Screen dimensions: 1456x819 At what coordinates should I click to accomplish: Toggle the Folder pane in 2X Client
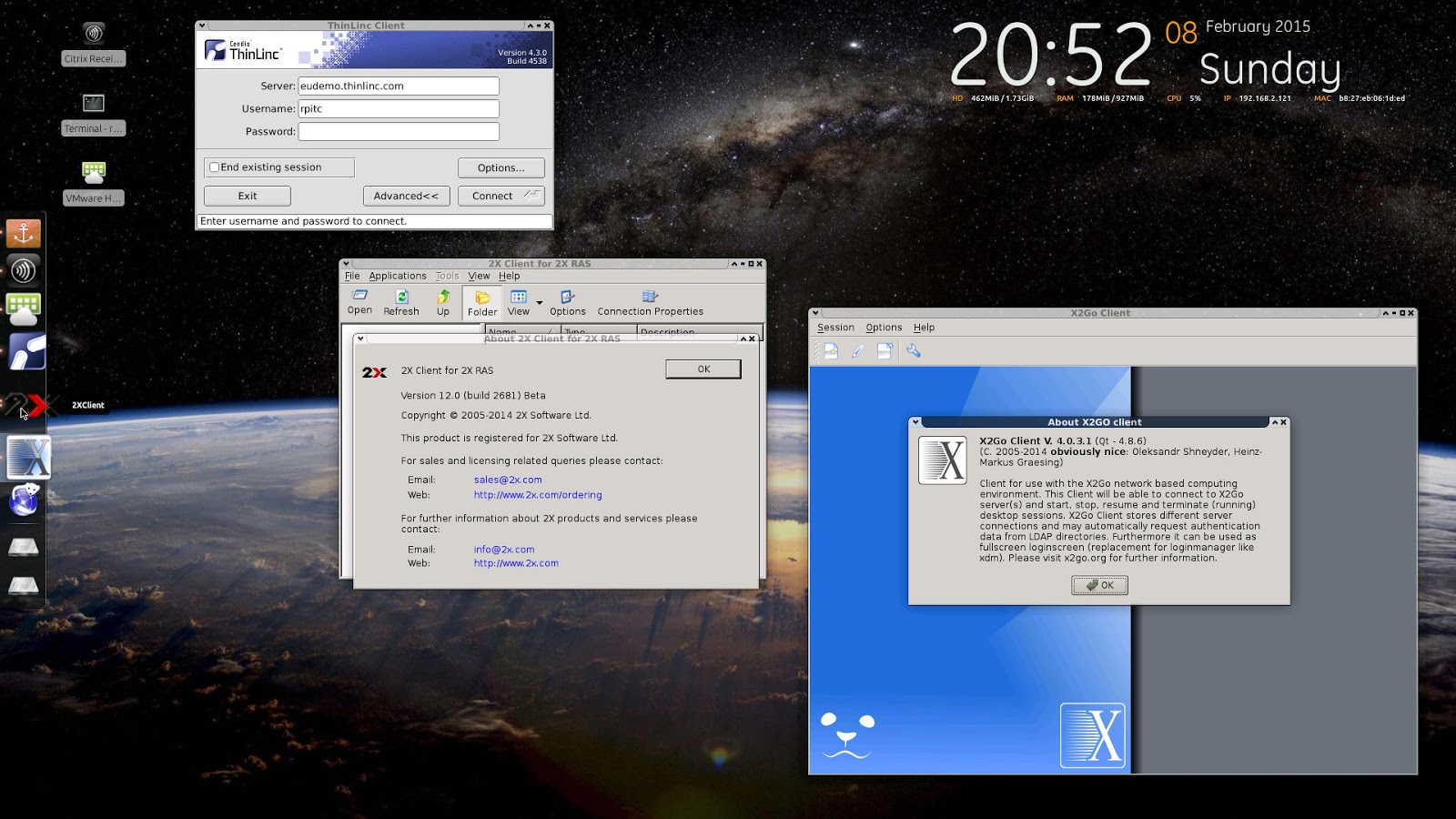(x=482, y=303)
